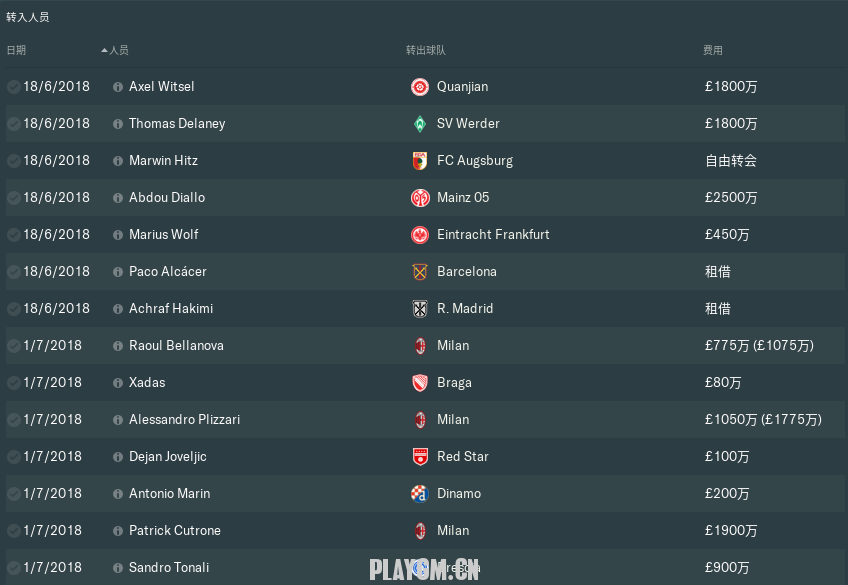Sort by 费用 column header
The height and width of the screenshot is (585, 848).
(713, 50)
